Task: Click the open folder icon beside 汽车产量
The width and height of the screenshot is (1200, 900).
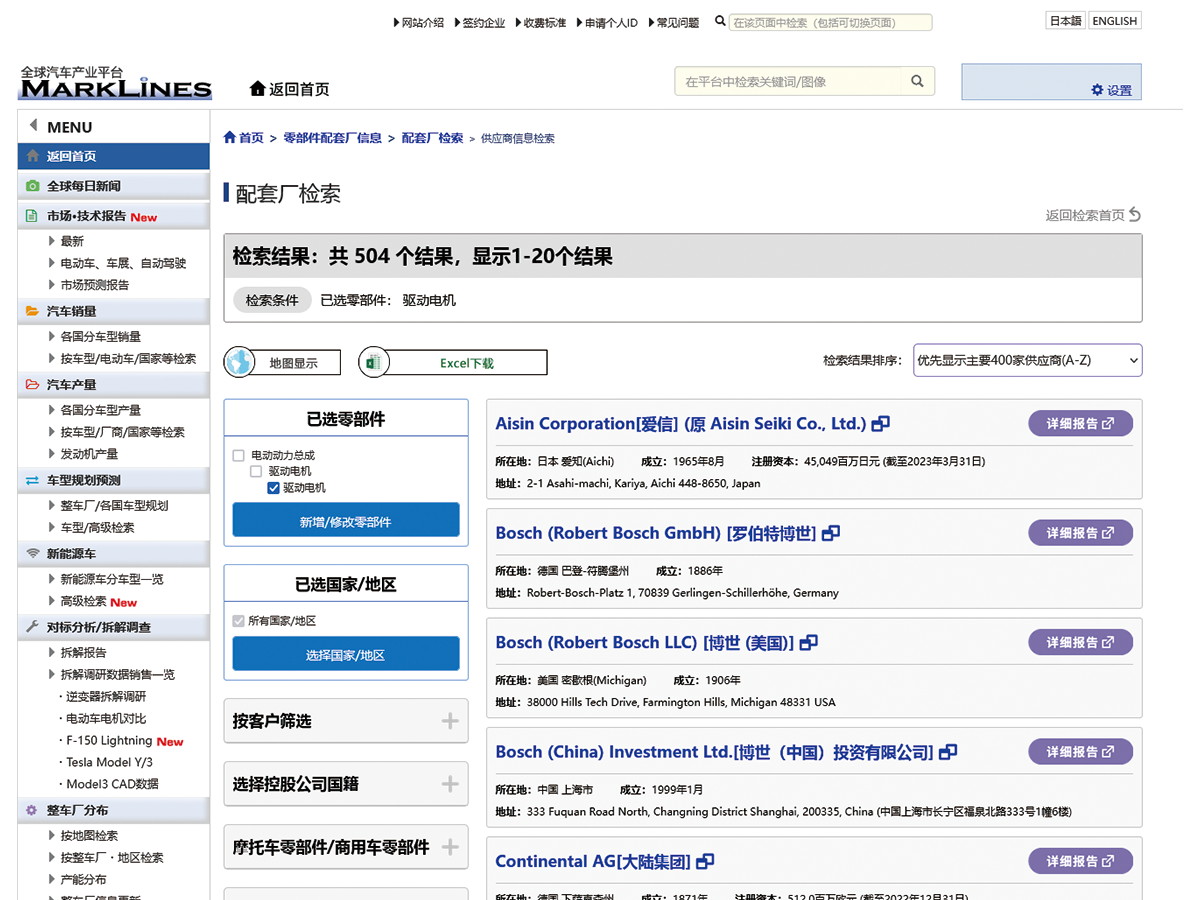Action: (33, 385)
